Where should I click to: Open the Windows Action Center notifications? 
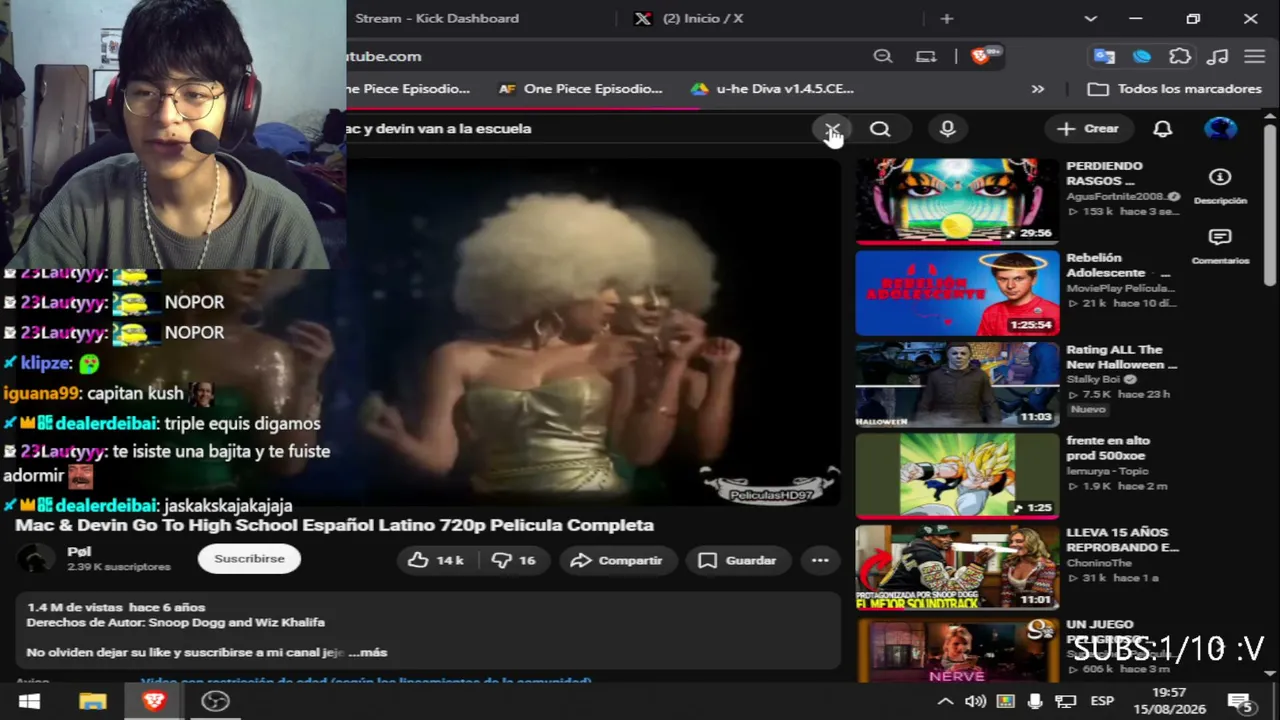[x=1241, y=702]
